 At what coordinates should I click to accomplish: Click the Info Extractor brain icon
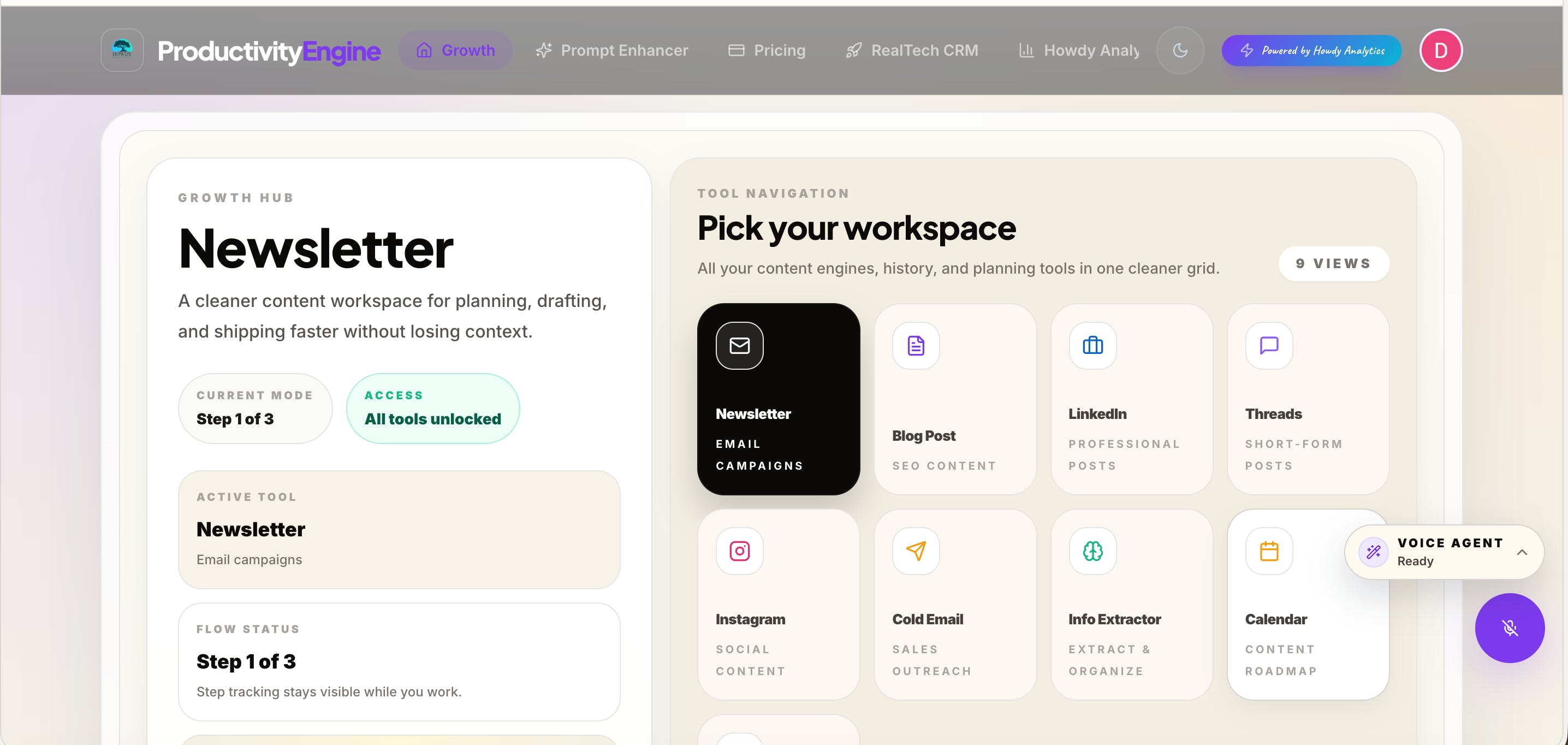[1092, 551]
